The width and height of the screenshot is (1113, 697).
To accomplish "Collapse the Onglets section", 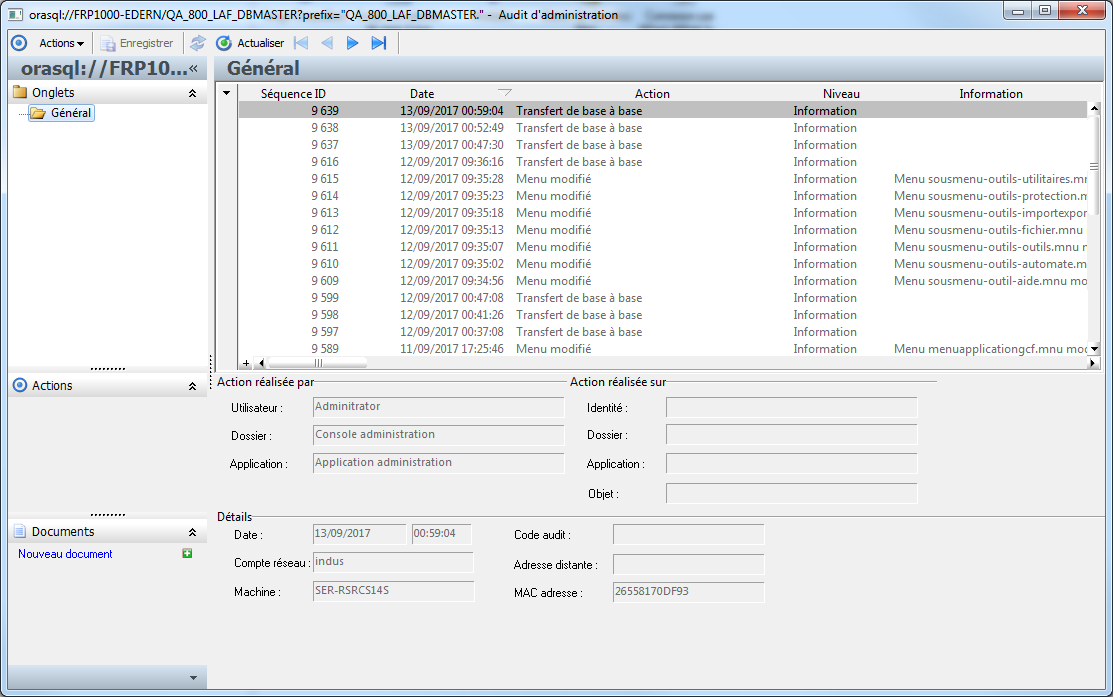I will point(192,93).
